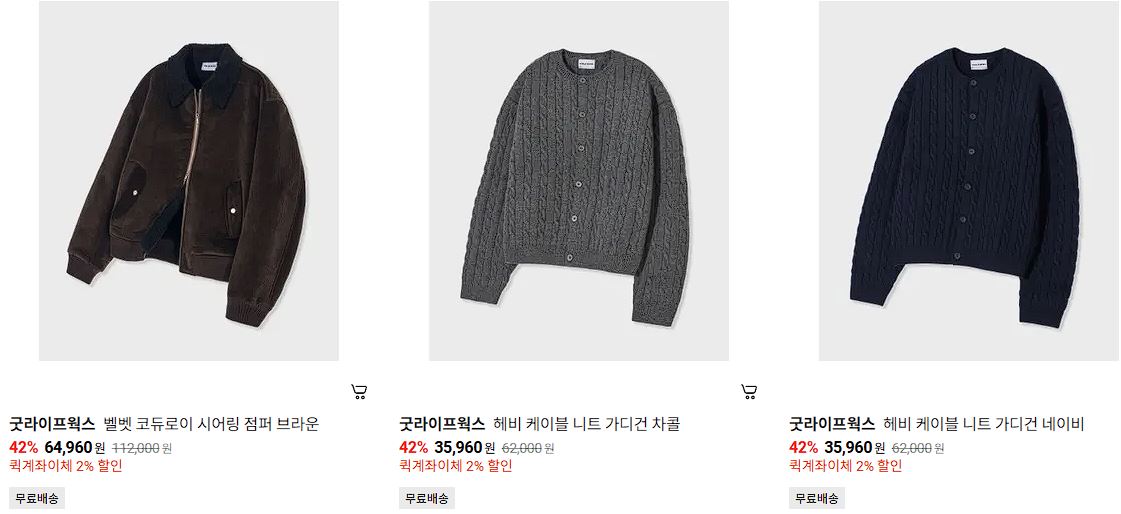Open the charcoal cable knit cardigan image
The image size is (1121, 514).
pyautogui.click(x=578, y=181)
